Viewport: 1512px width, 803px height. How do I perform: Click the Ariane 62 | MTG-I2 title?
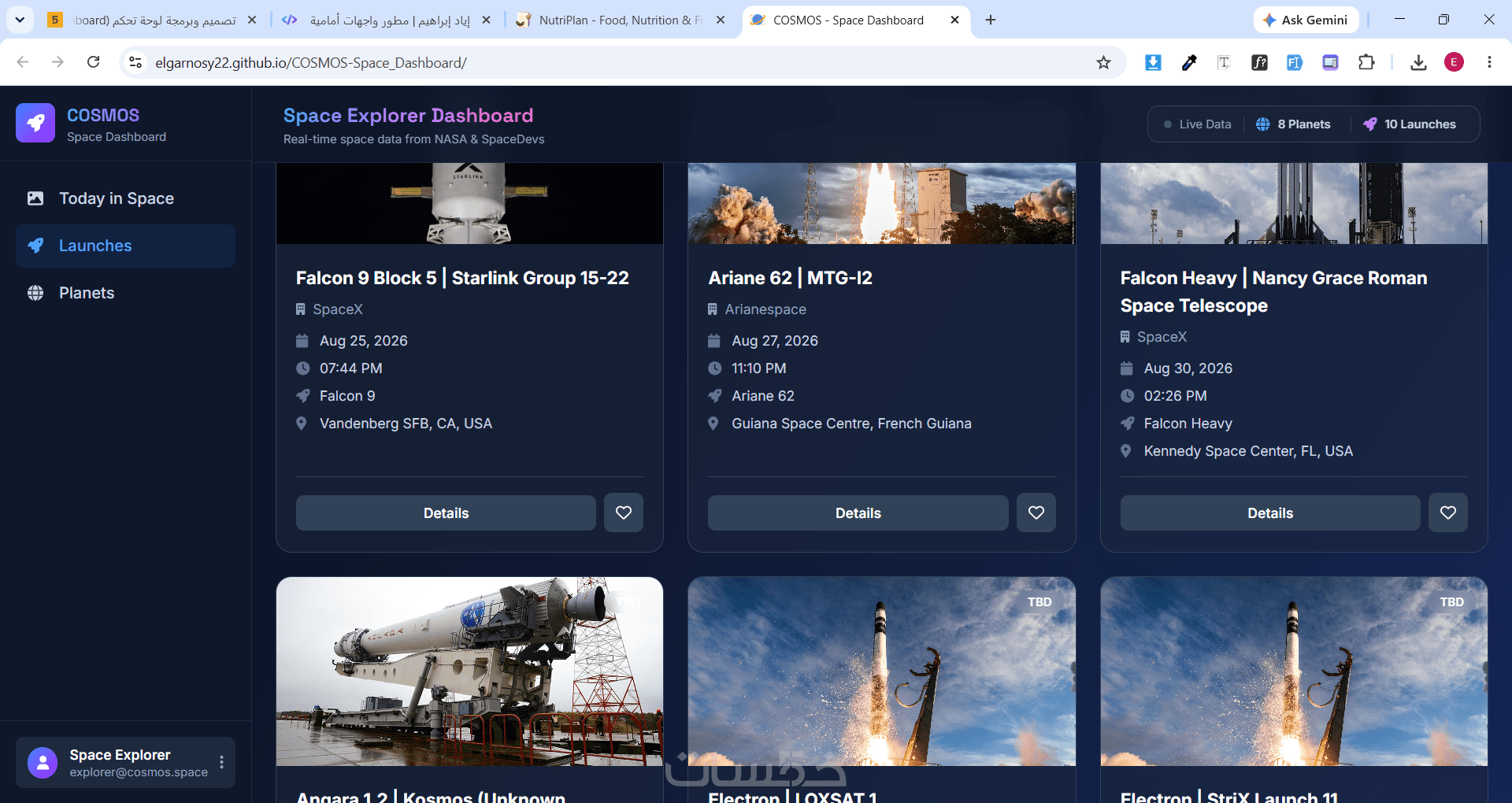point(790,278)
